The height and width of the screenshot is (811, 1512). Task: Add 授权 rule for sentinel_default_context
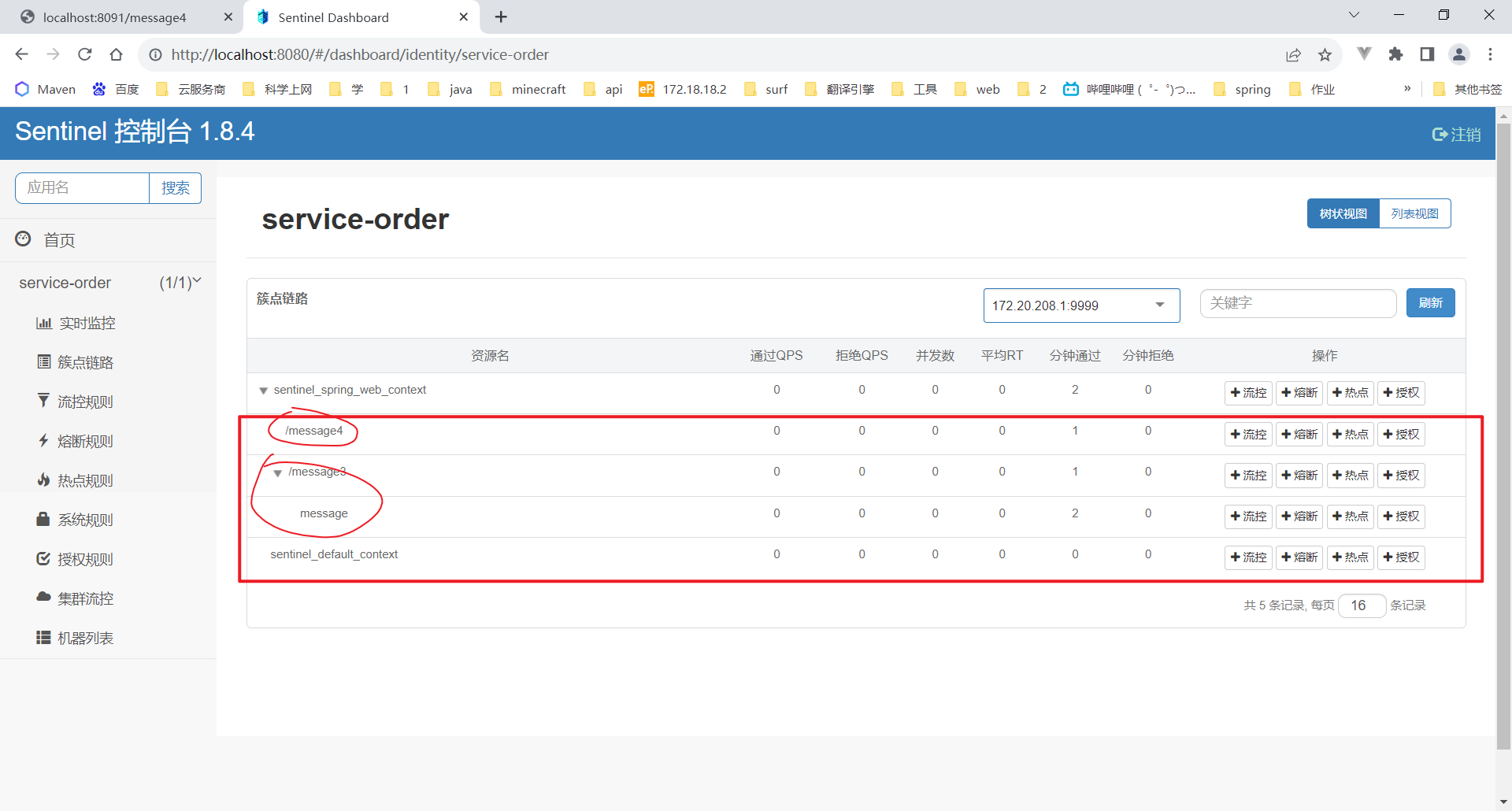point(1401,557)
